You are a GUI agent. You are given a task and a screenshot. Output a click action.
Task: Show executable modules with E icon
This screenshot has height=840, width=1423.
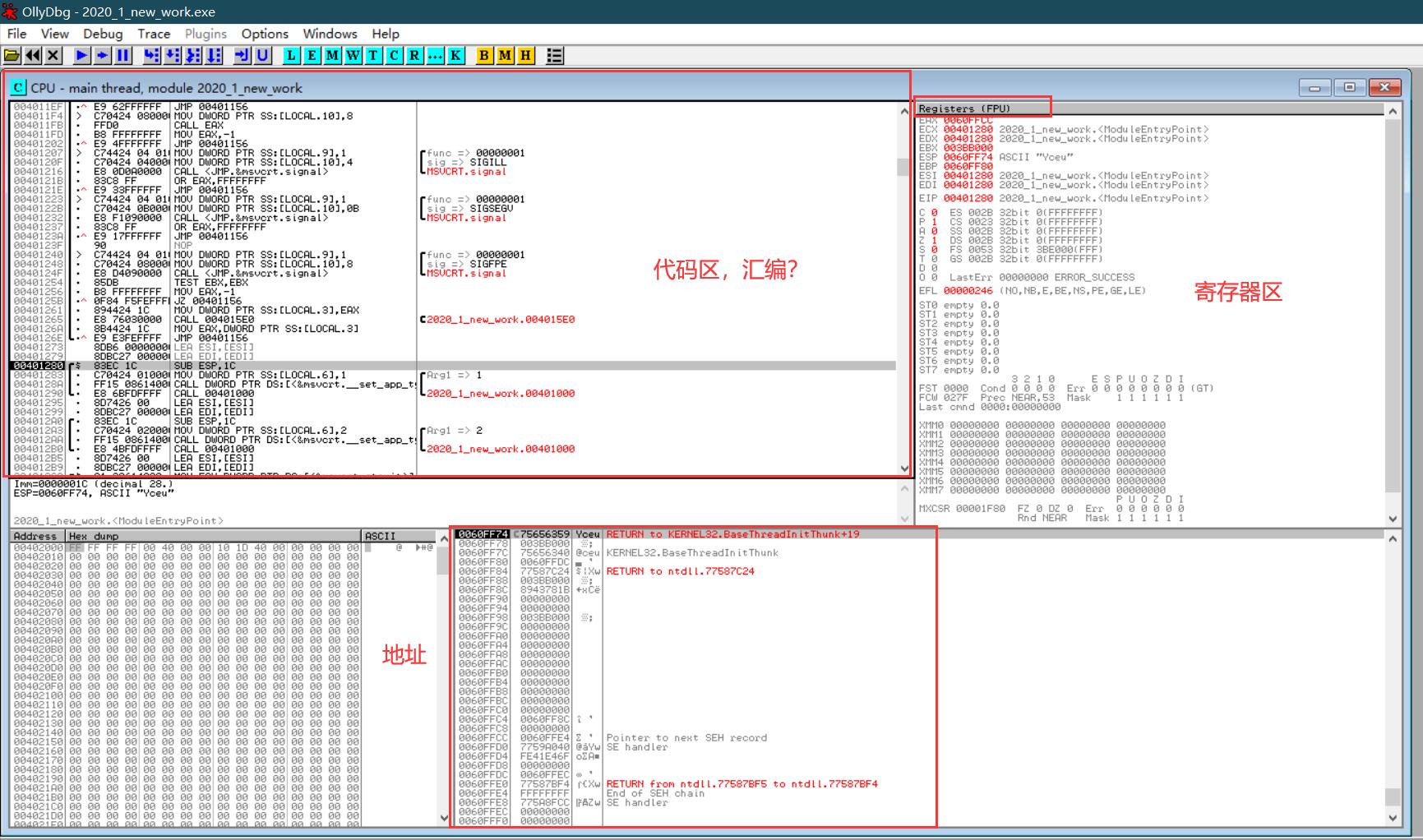[312, 55]
